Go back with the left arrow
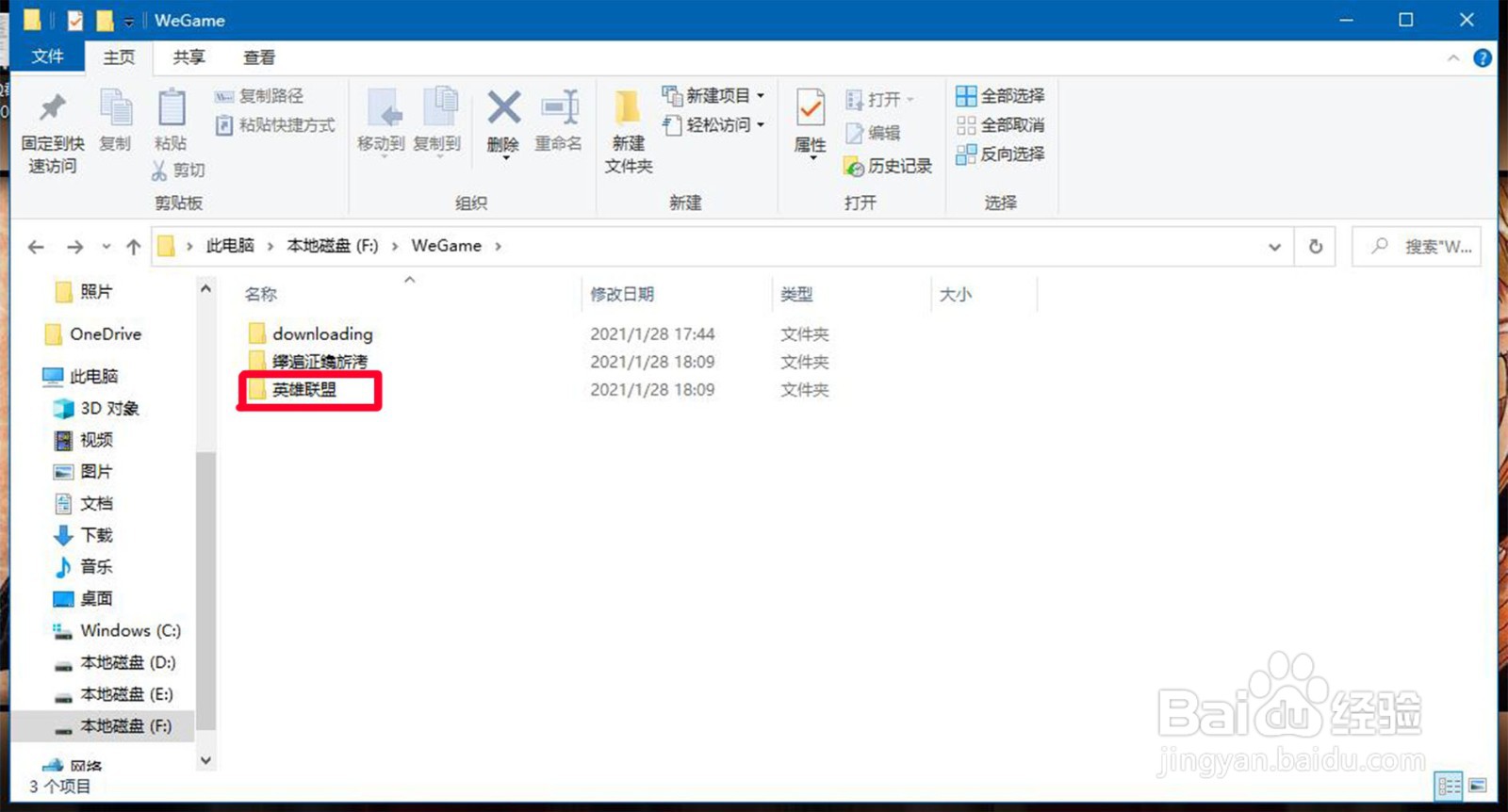This screenshot has width=1508, height=812. pyautogui.click(x=36, y=247)
